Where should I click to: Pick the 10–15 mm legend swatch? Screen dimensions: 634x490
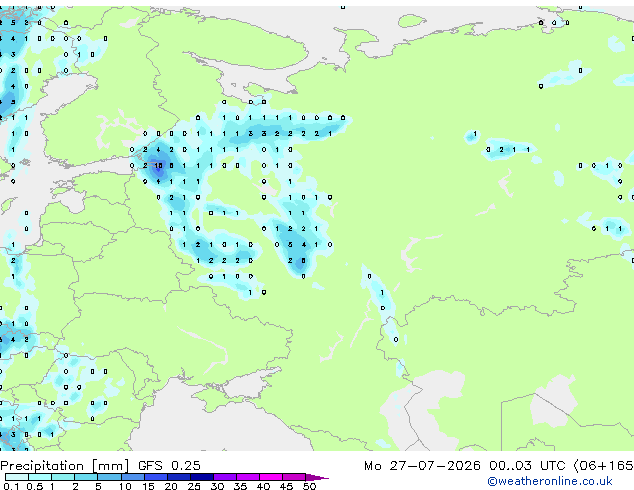pyautogui.click(x=132, y=477)
